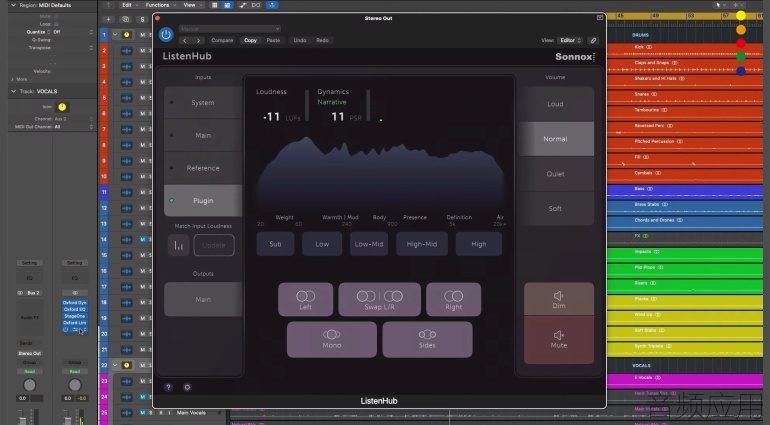Open the MIDI Out Channel dropdown
Viewport: 770px width, 425px height.
click(x=73, y=127)
